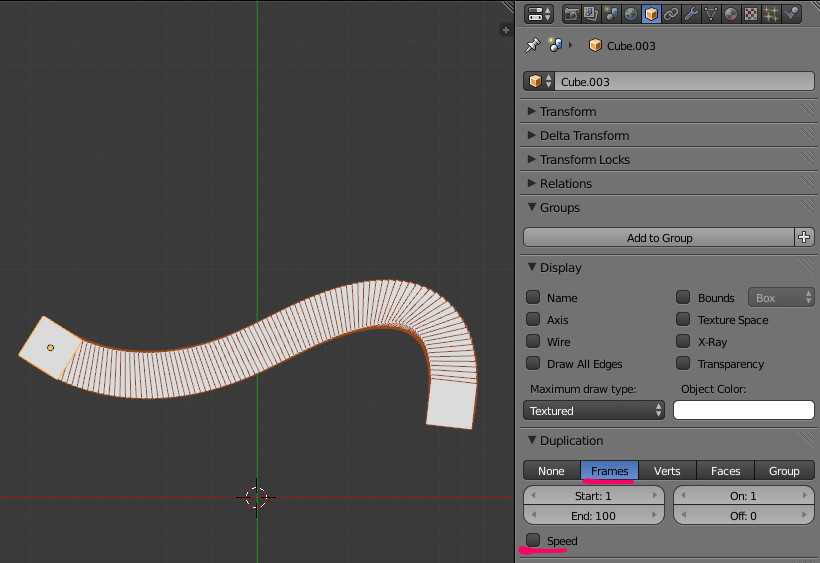
Task: Click the white Object Color swatch
Action: (x=744, y=410)
